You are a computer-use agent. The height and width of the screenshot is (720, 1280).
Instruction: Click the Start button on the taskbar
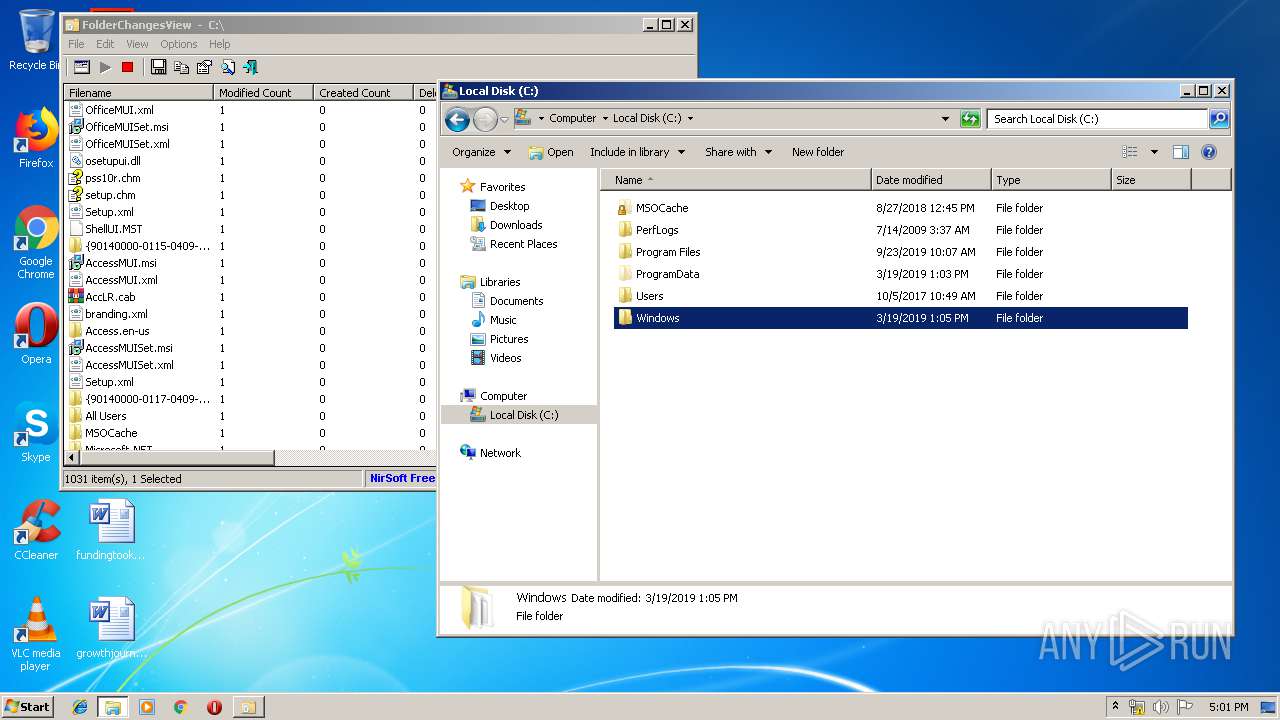pos(27,706)
